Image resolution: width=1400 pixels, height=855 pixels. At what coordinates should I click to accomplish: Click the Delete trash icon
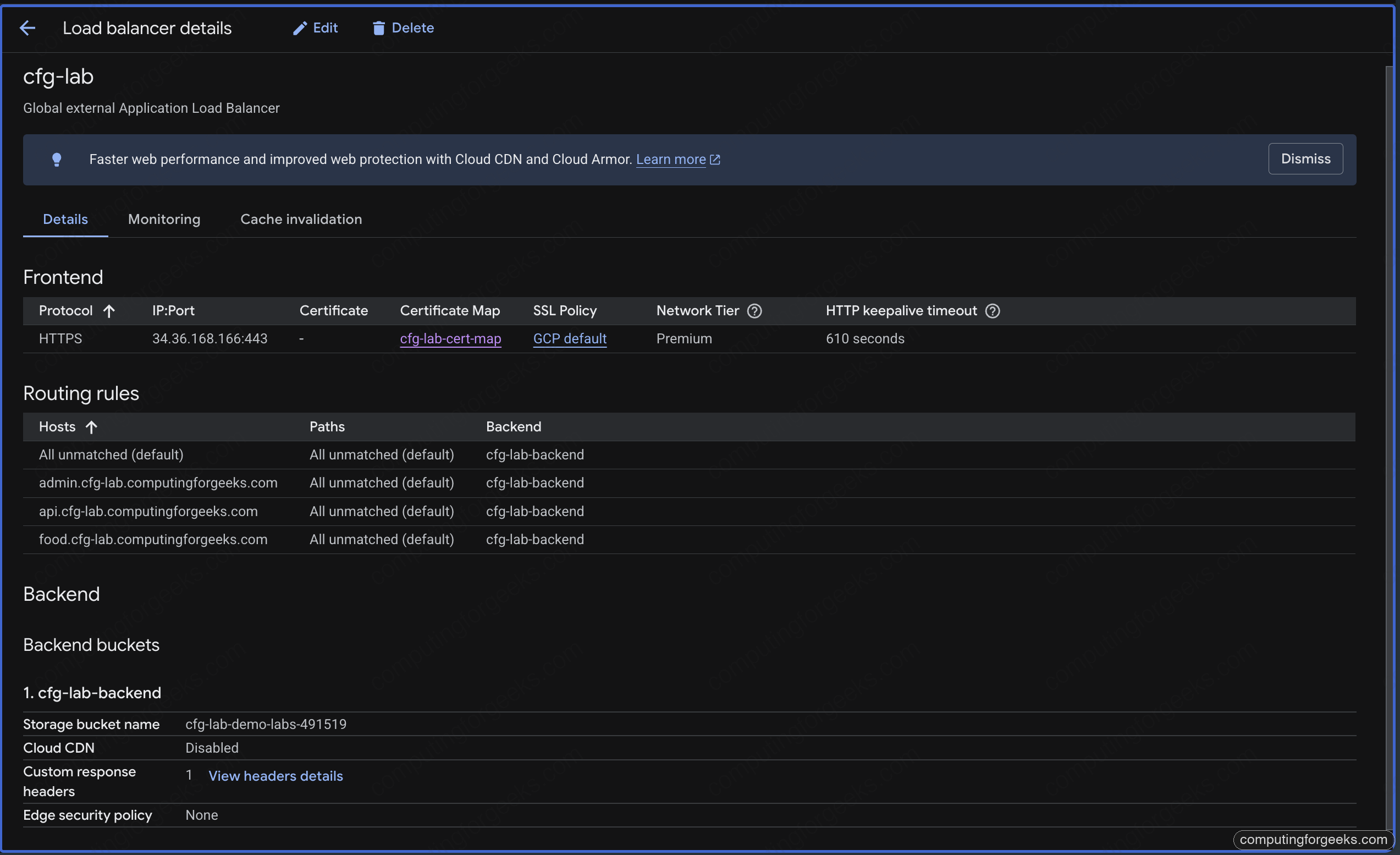click(x=378, y=28)
